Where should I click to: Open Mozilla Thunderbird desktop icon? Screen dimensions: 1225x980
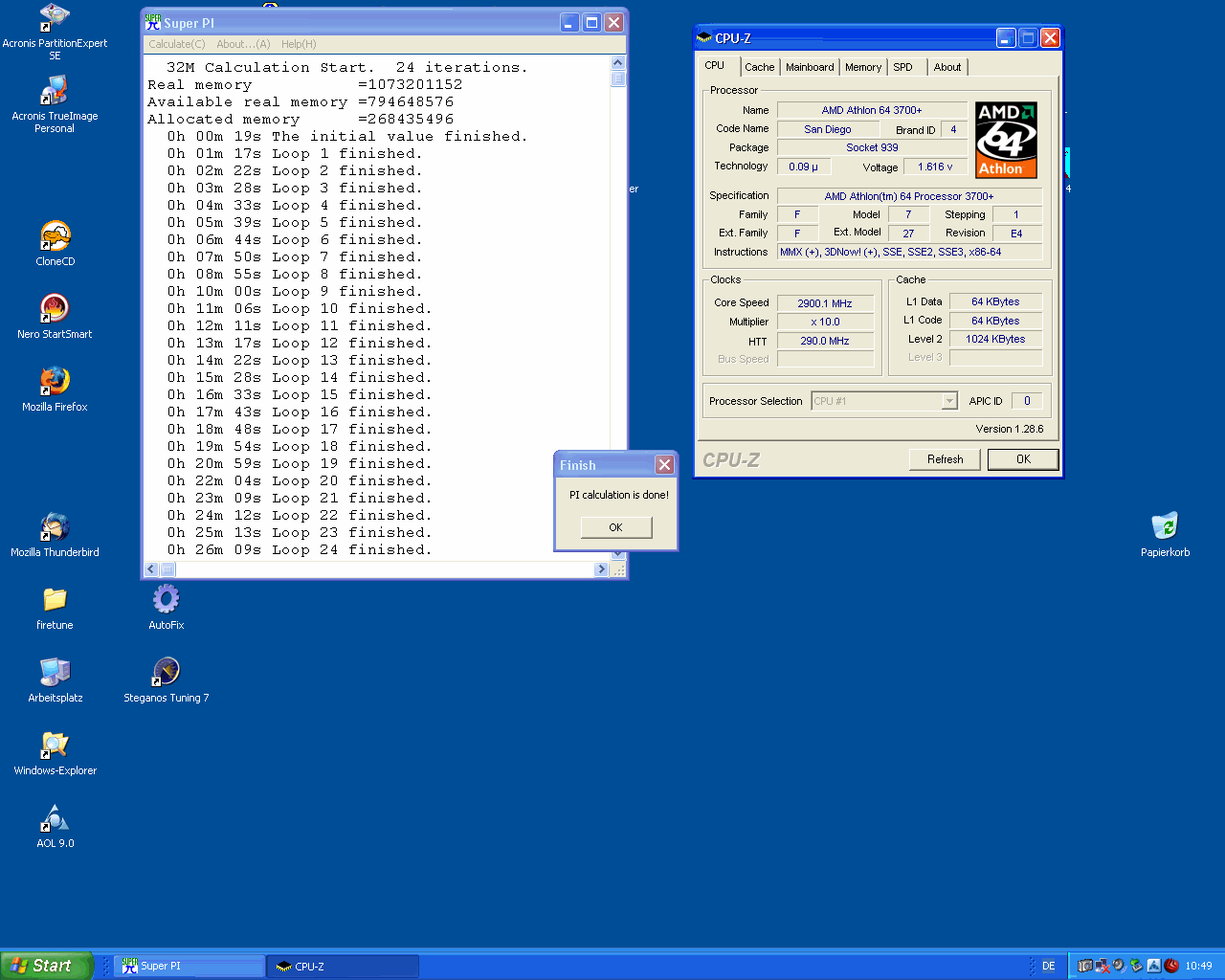(55, 527)
